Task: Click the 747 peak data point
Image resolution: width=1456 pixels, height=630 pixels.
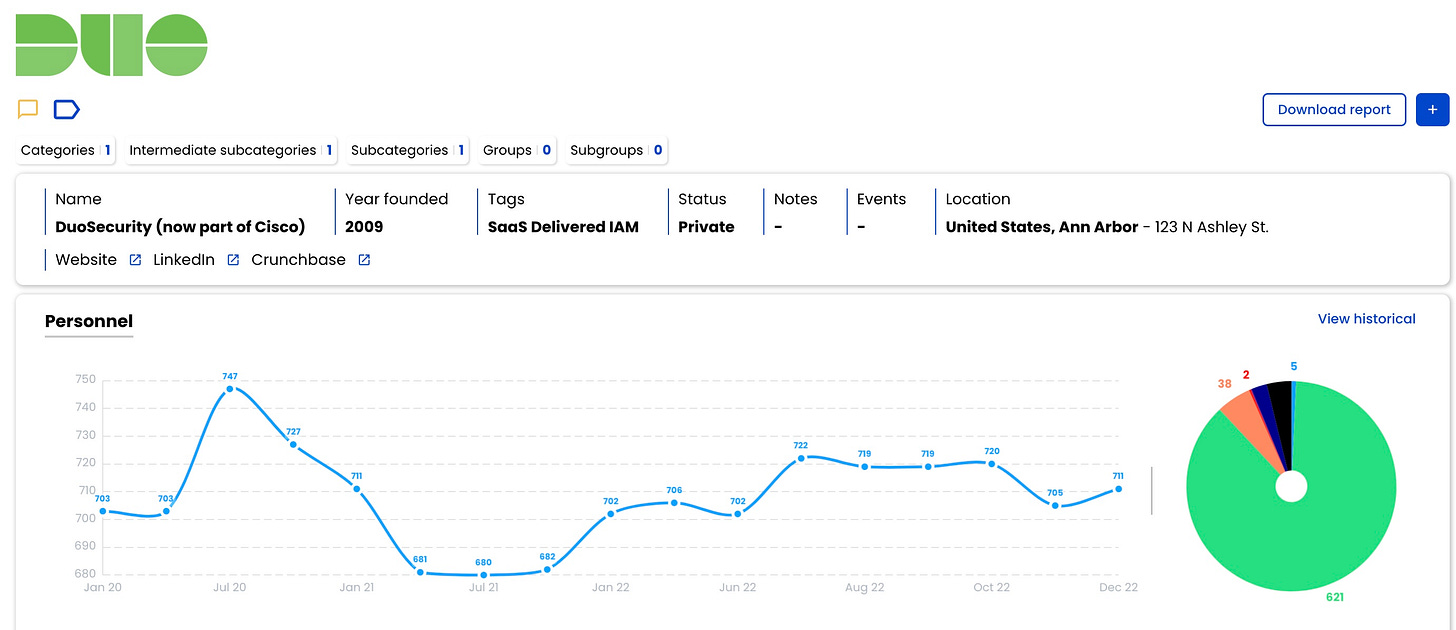Action: [x=230, y=388]
